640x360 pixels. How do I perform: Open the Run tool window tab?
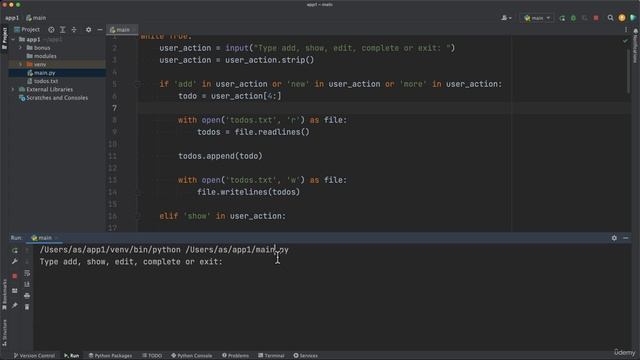pyautogui.click(x=71, y=356)
